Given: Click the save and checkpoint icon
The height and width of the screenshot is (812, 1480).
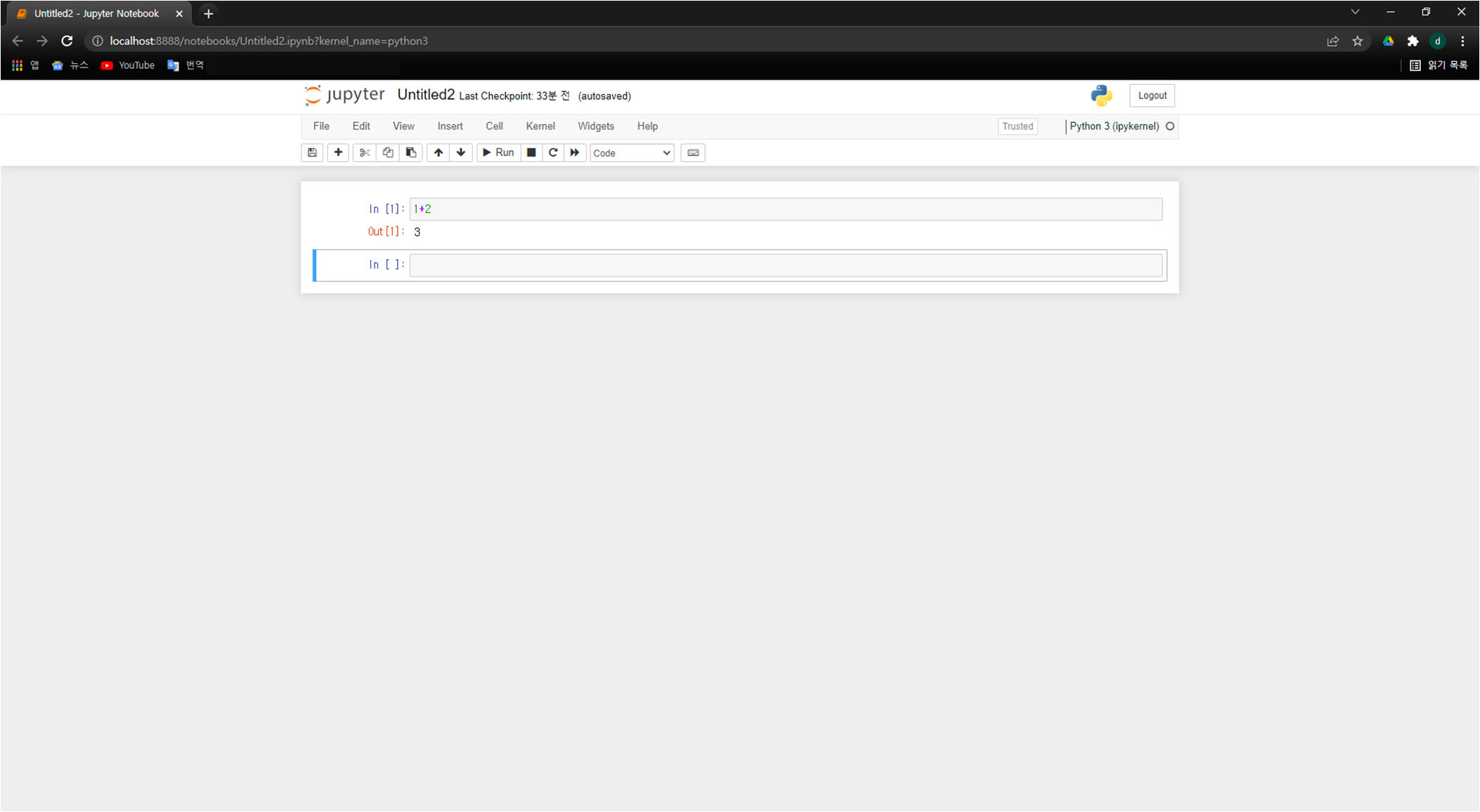Looking at the screenshot, I should 312,152.
